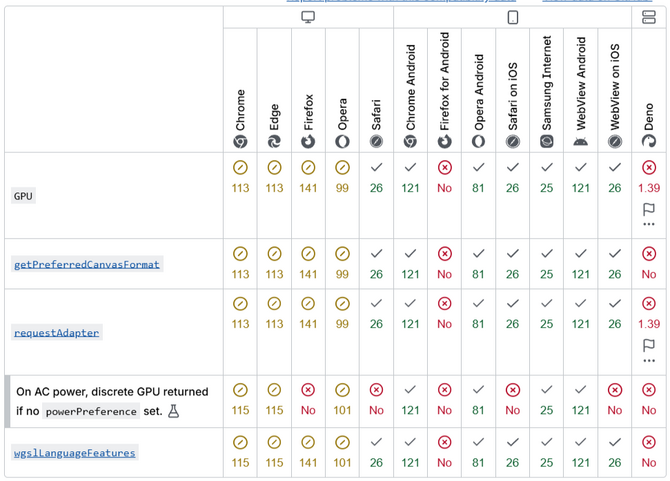This screenshot has height=481, width=670.
Task: Expand Firefox No cell in AC power row
Action: [x=308, y=400]
